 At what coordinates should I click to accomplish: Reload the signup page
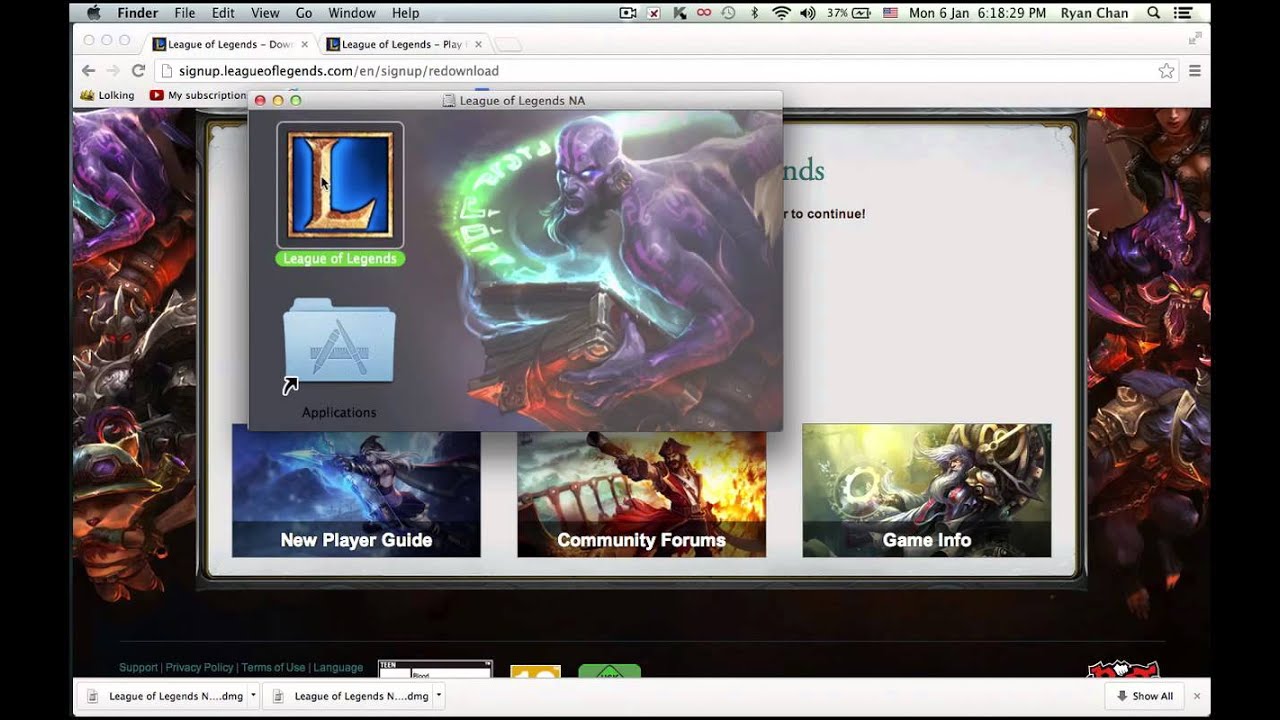(138, 71)
